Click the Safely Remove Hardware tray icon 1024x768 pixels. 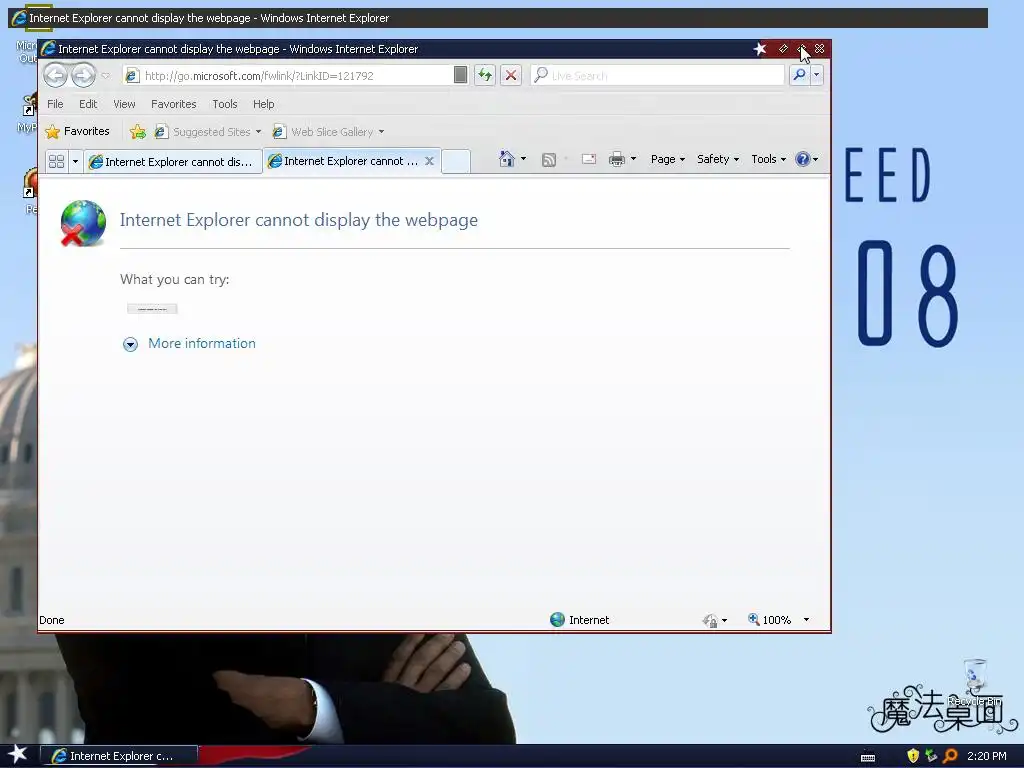tap(931, 756)
